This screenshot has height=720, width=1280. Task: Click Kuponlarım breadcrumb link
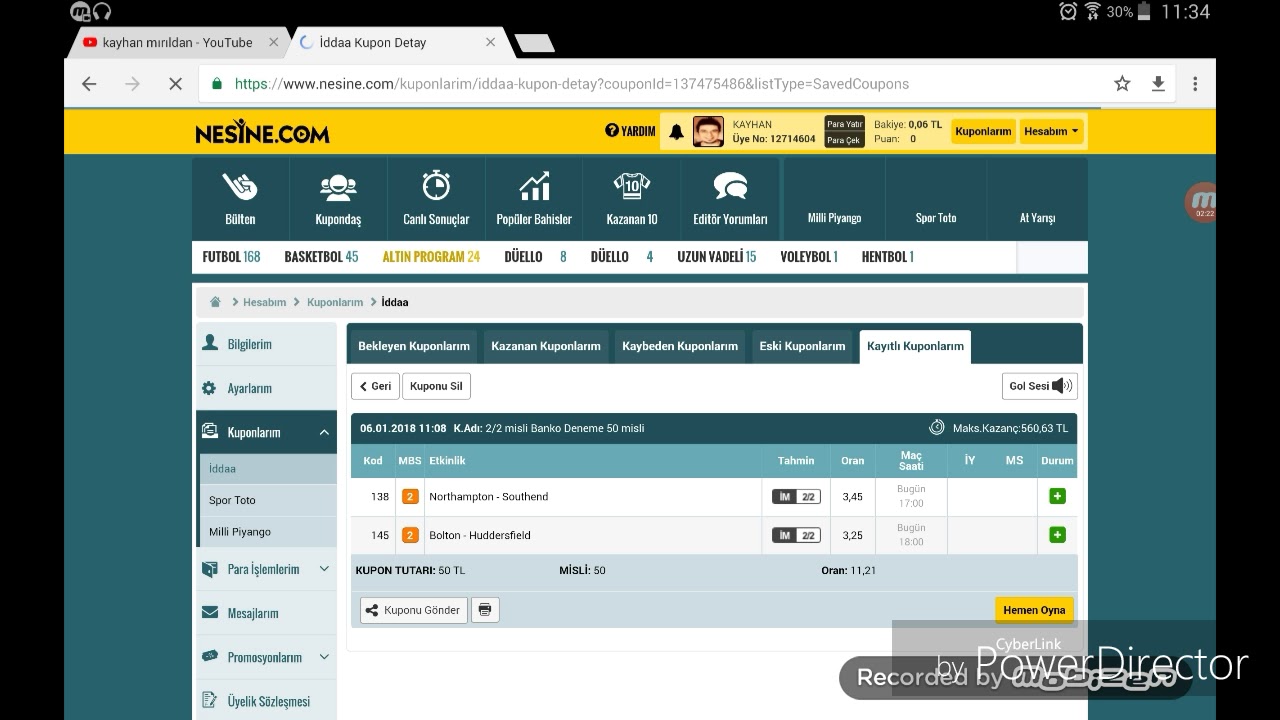[x=335, y=302]
